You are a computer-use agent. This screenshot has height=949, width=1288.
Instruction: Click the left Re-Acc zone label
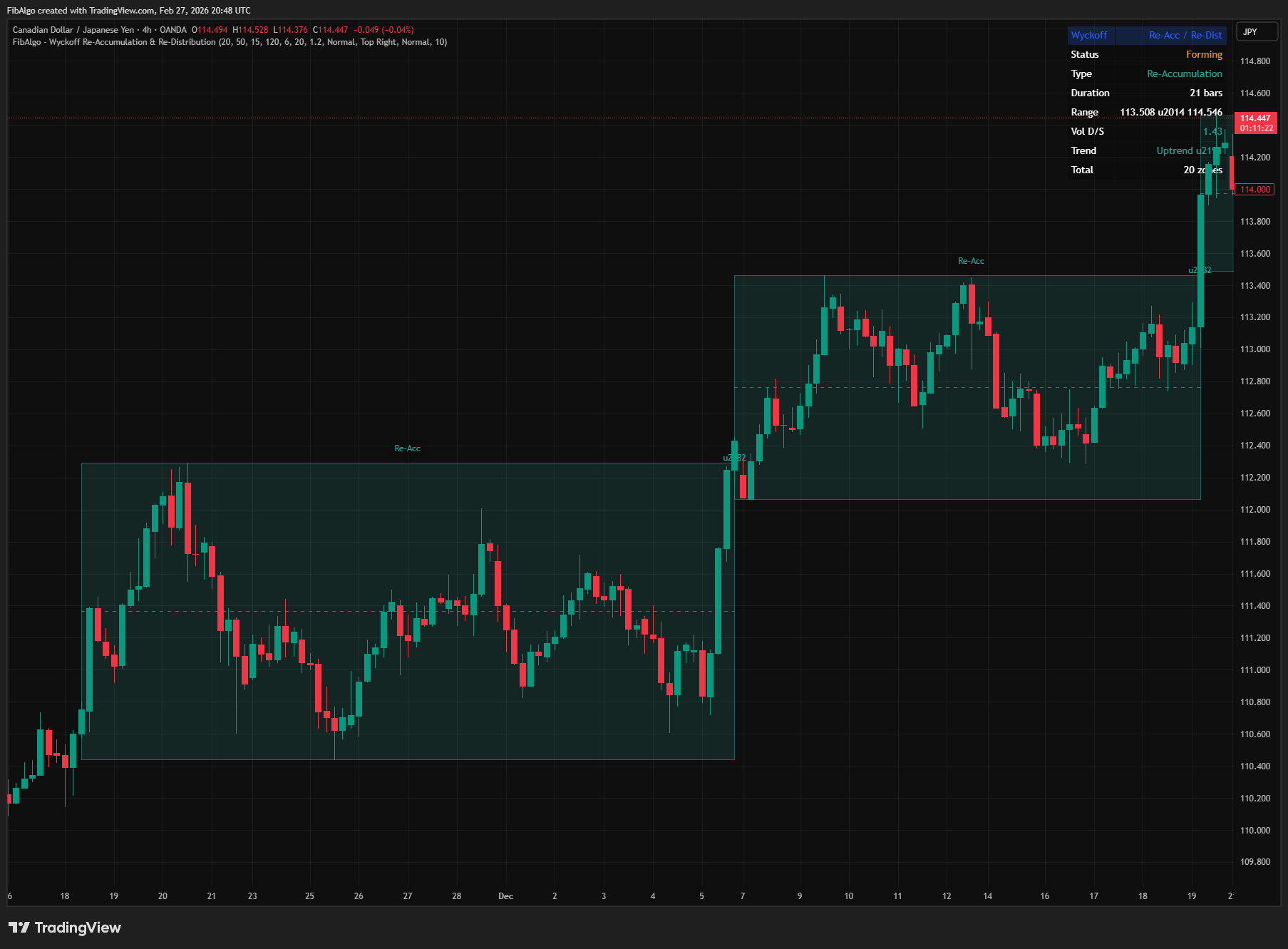[407, 448]
